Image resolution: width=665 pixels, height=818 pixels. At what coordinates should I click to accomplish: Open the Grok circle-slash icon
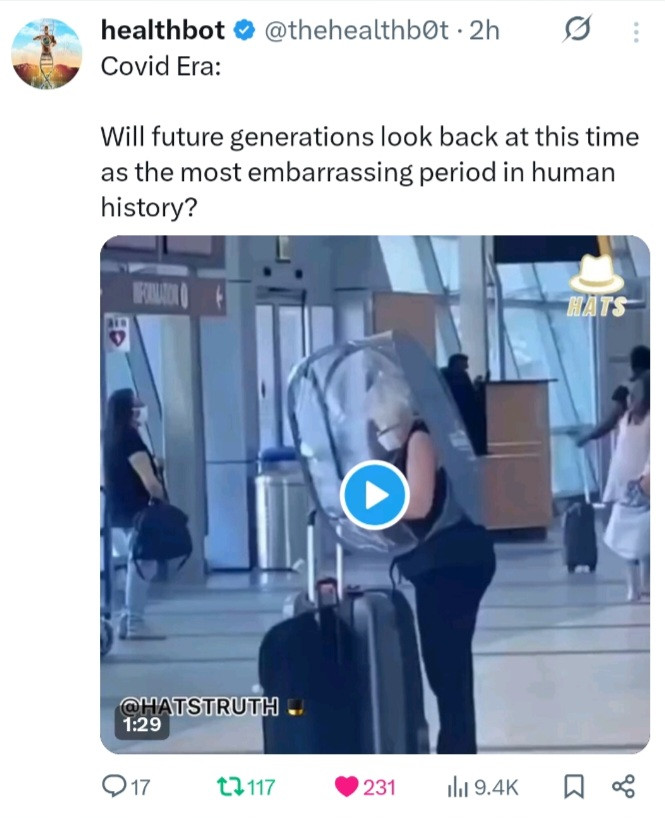(576, 30)
